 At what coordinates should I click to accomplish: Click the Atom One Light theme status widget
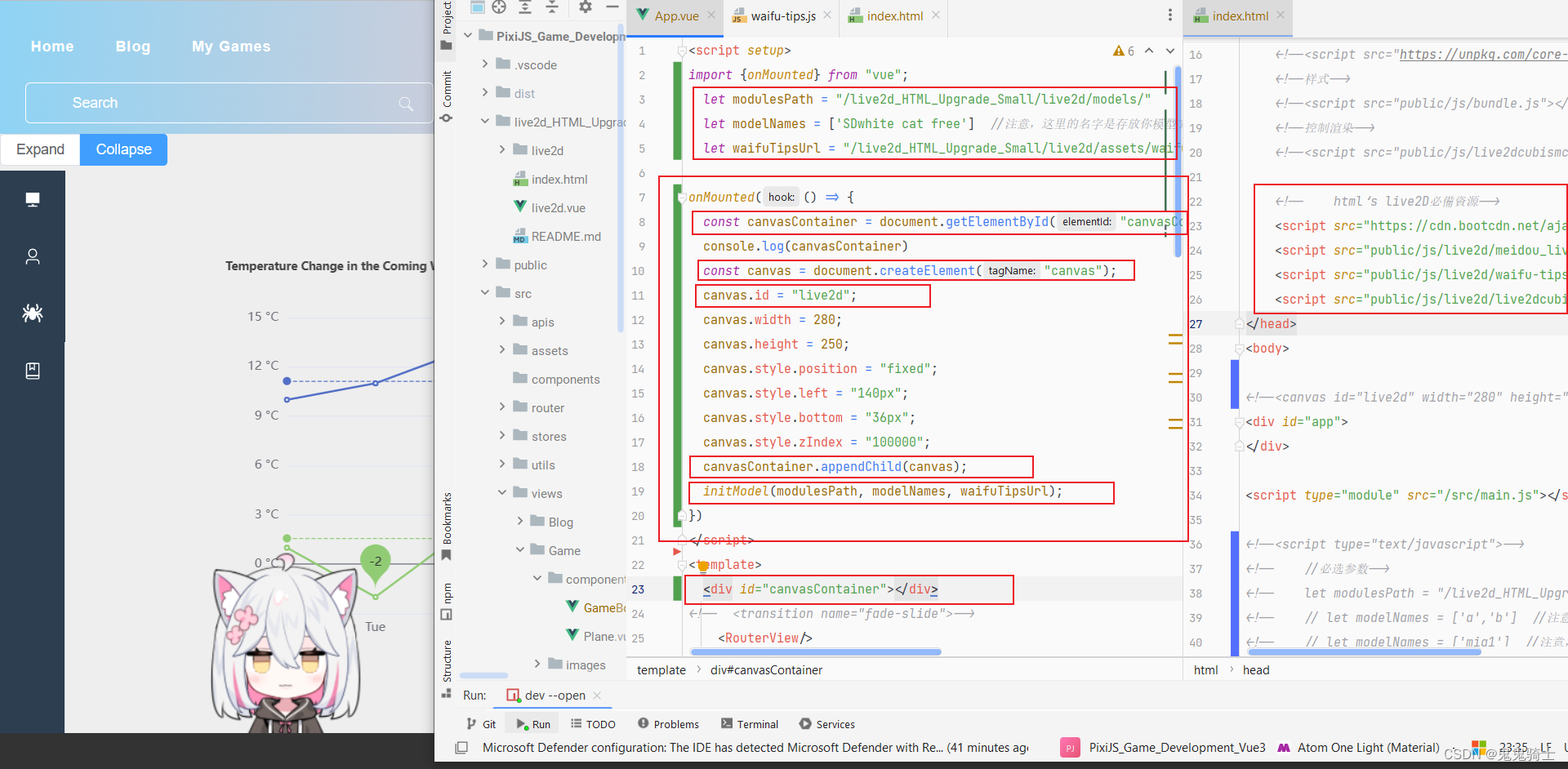[1359, 748]
